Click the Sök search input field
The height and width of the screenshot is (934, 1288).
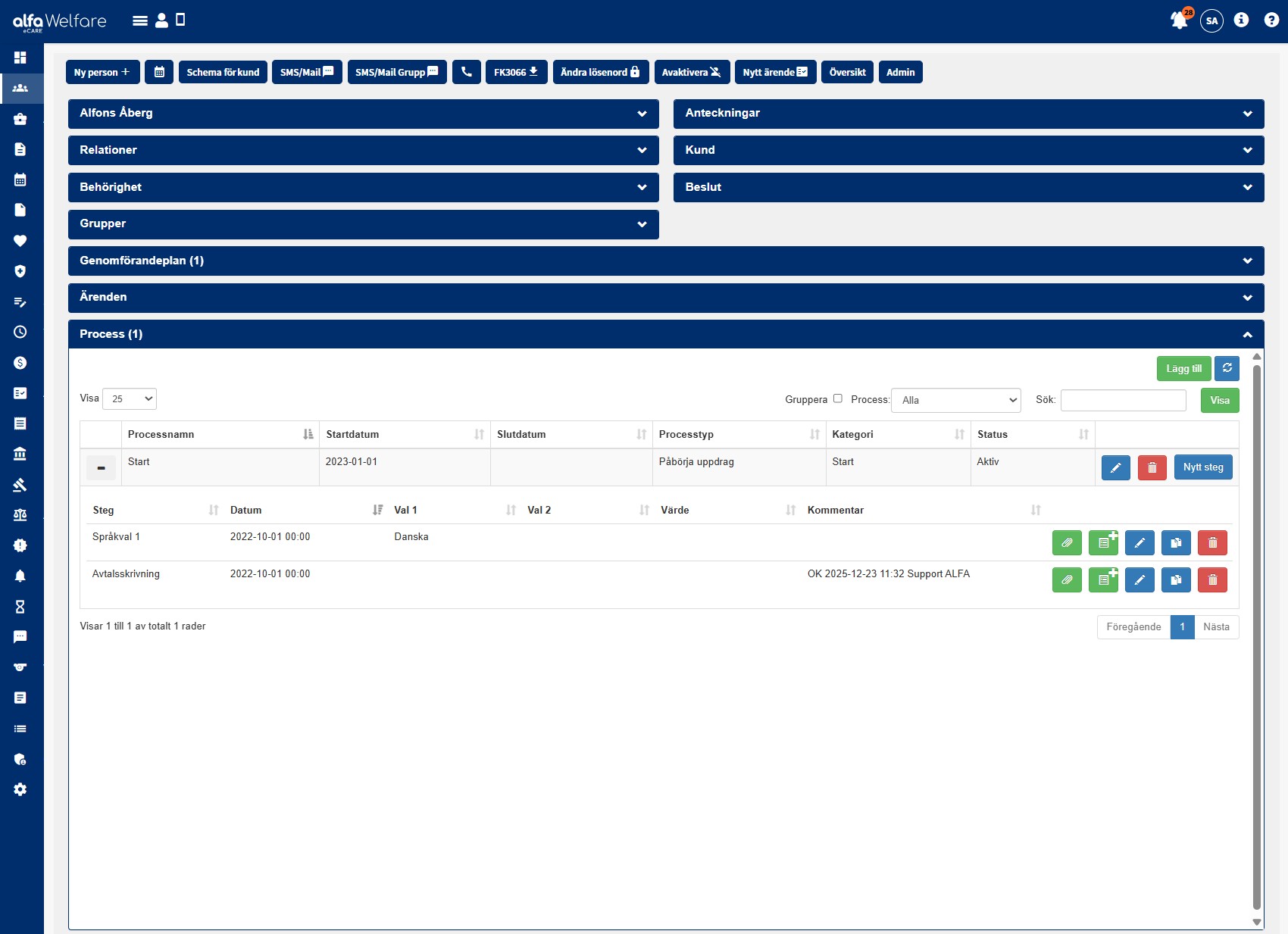tap(1123, 400)
